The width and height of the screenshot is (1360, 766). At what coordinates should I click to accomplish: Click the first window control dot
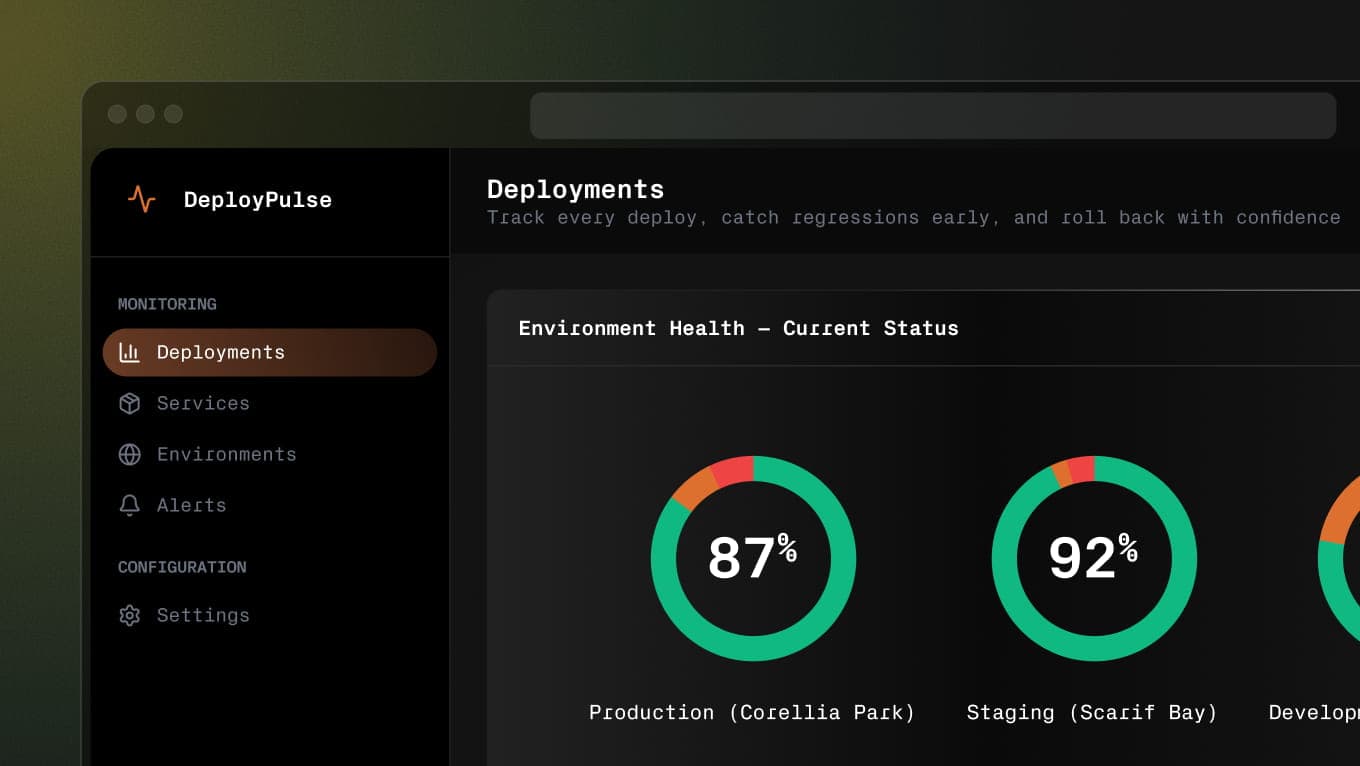point(117,114)
